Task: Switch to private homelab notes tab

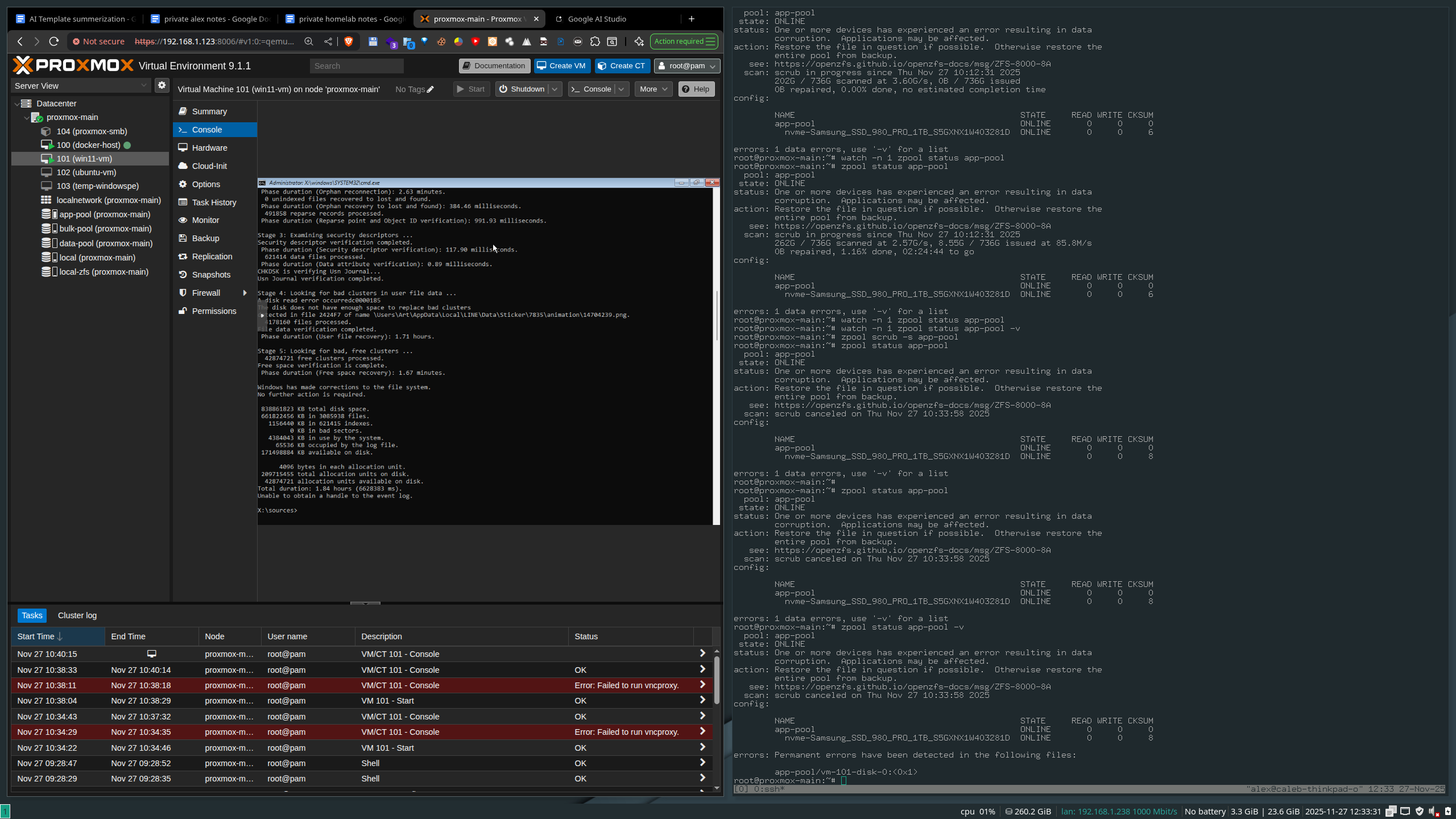Action: (345, 19)
